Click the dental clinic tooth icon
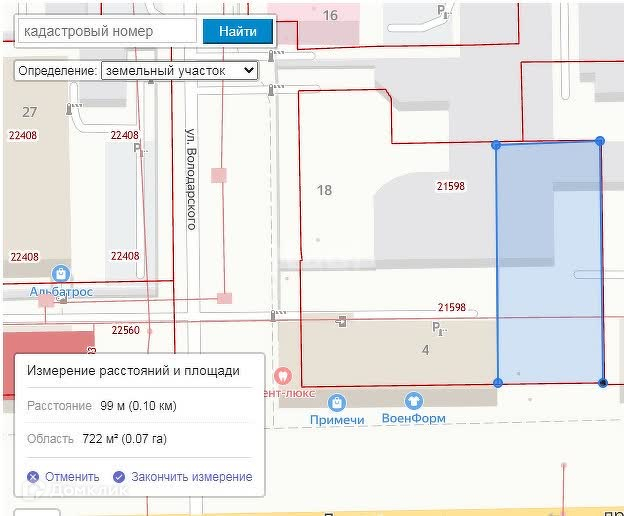The height and width of the screenshot is (516, 624). (283, 376)
